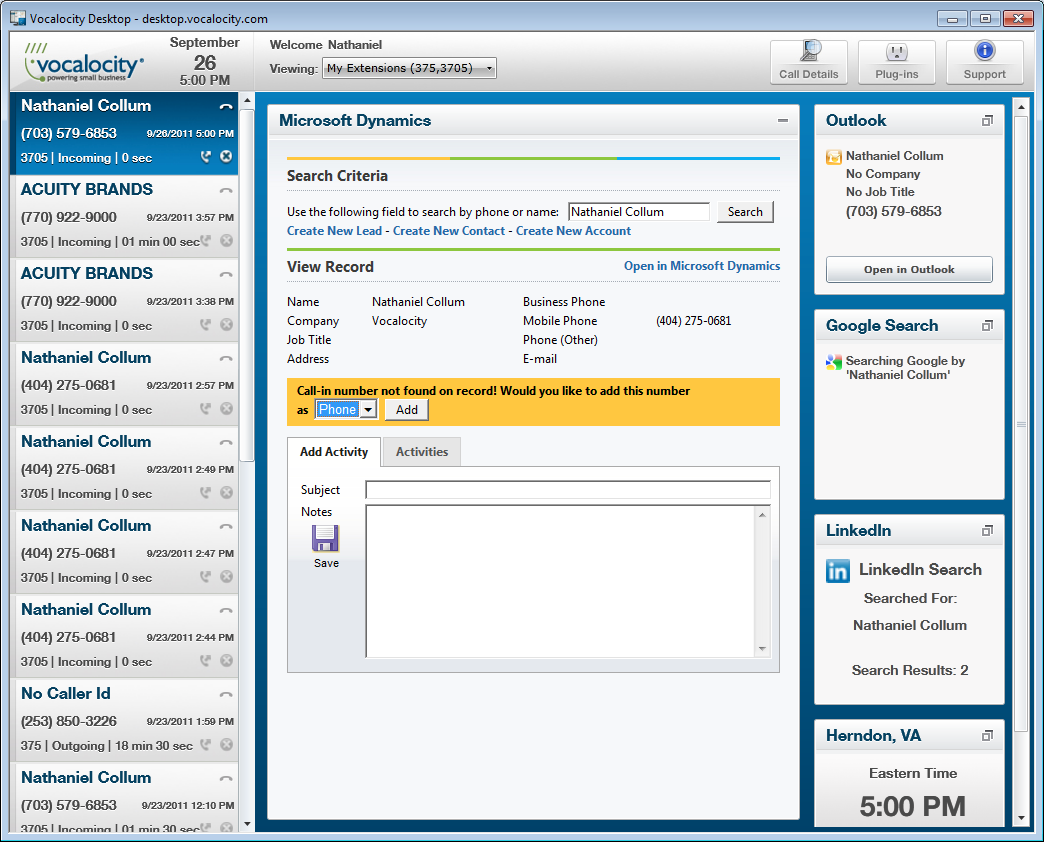Click into the Notes text area
The height and width of the screenshot is (842, 1044).
[x=561, y=581]
